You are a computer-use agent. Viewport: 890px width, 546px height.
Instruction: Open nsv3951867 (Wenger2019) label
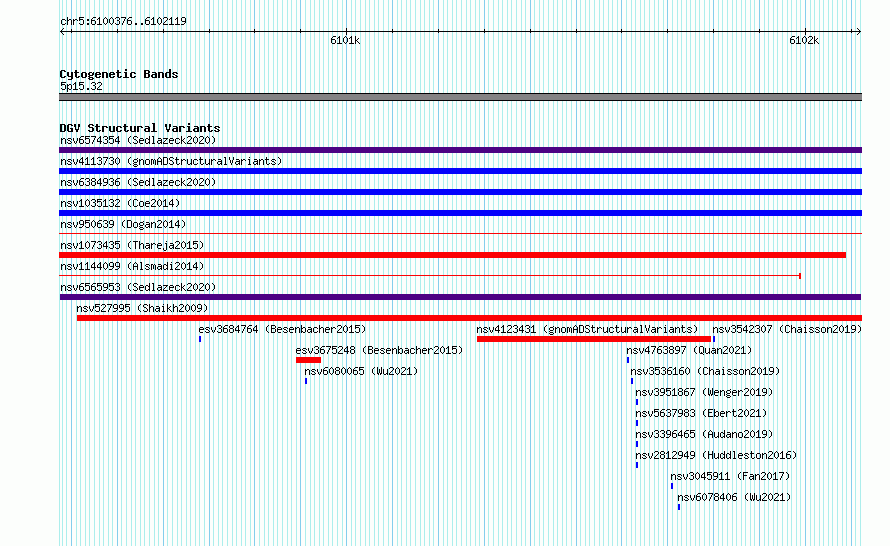(704, 392)
